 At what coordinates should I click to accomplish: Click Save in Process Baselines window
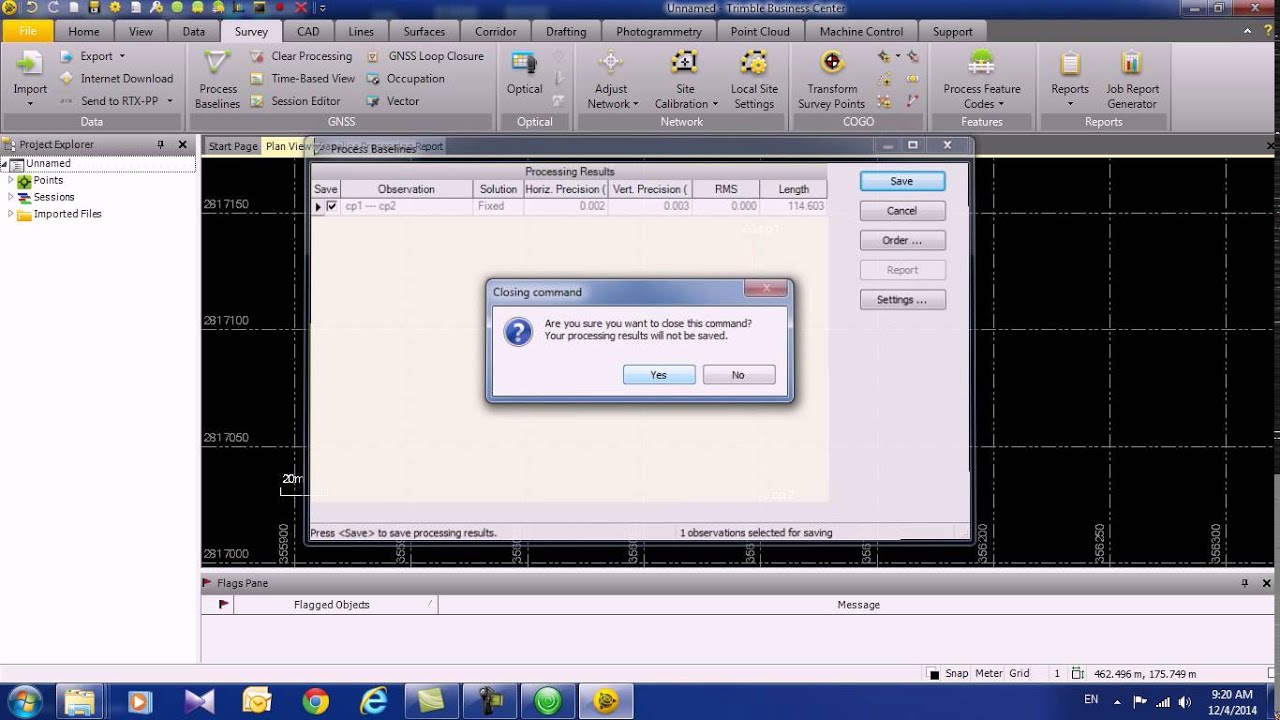pos(902,181)
